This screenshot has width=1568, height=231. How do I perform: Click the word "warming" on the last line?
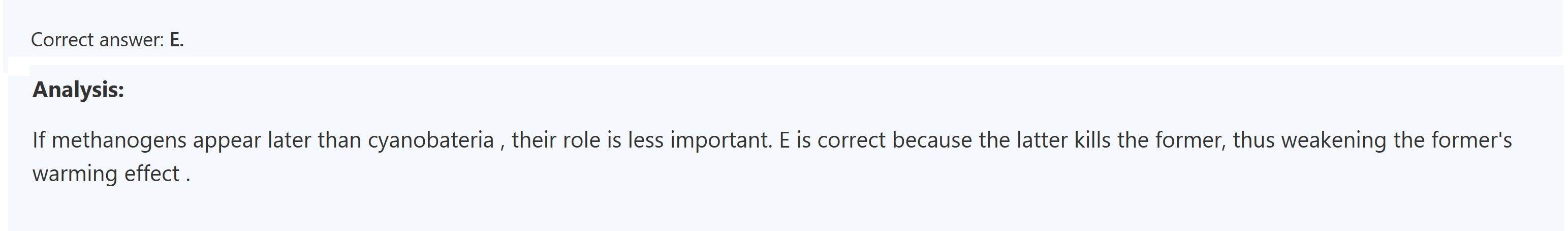(x=75, y=175)
